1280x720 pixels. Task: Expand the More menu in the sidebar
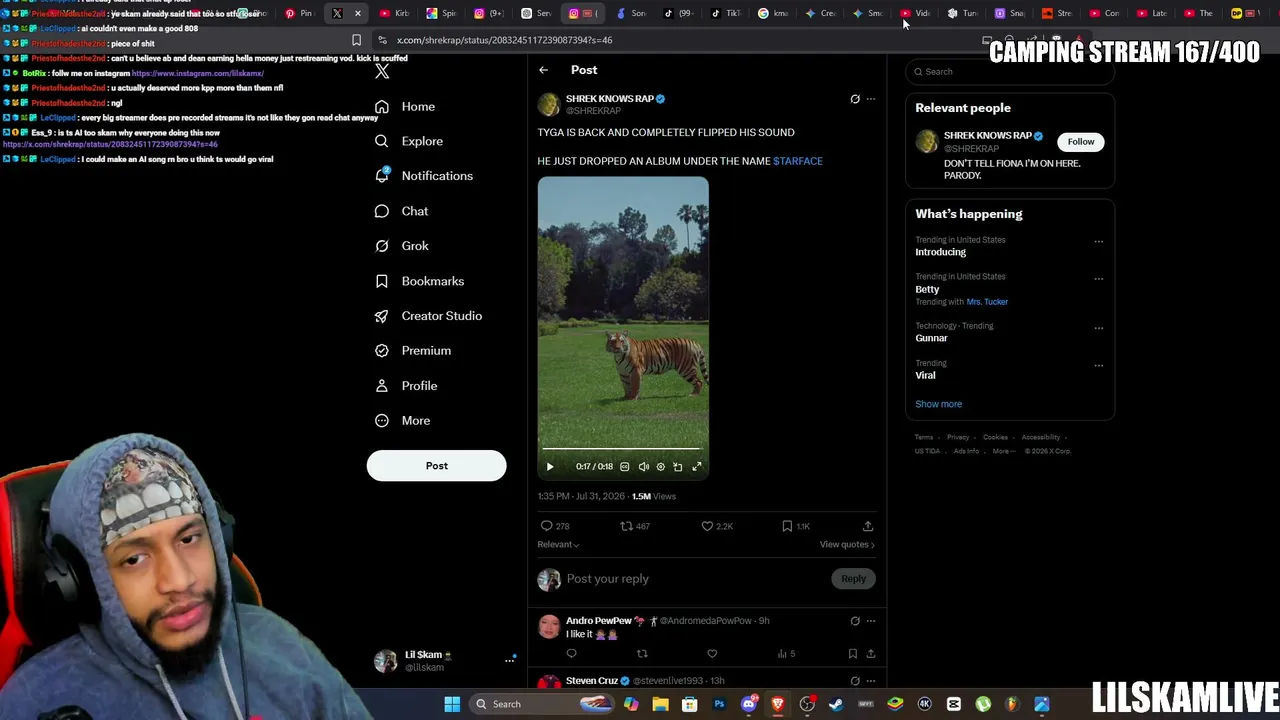pyautogui.click(x=402, y=421)
